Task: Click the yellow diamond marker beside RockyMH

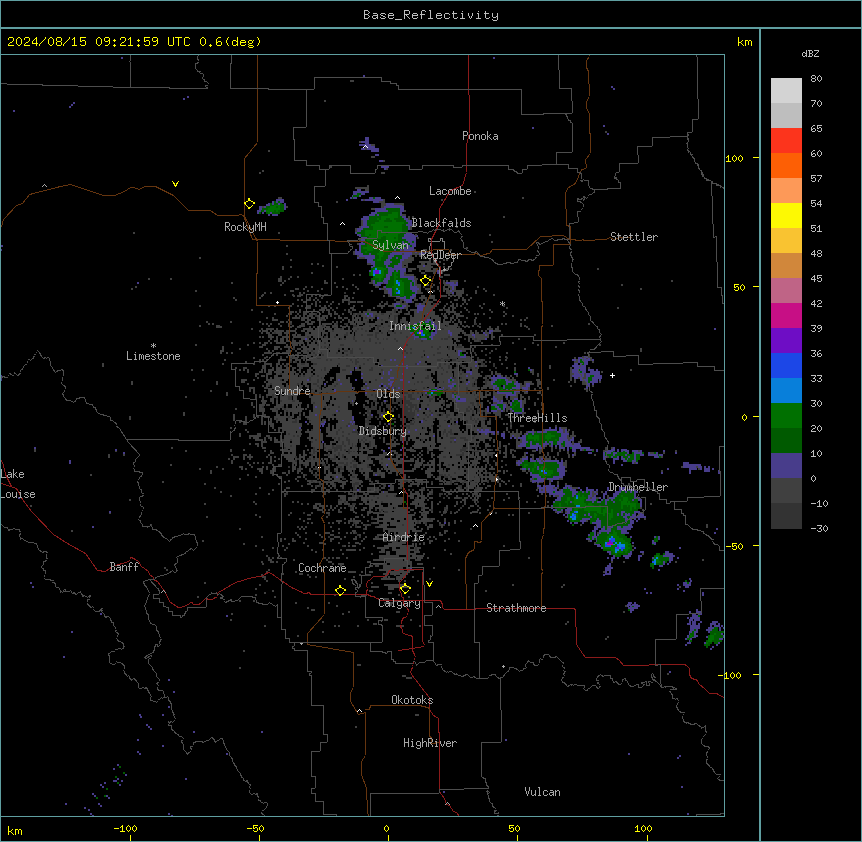Action: [249, 204]
